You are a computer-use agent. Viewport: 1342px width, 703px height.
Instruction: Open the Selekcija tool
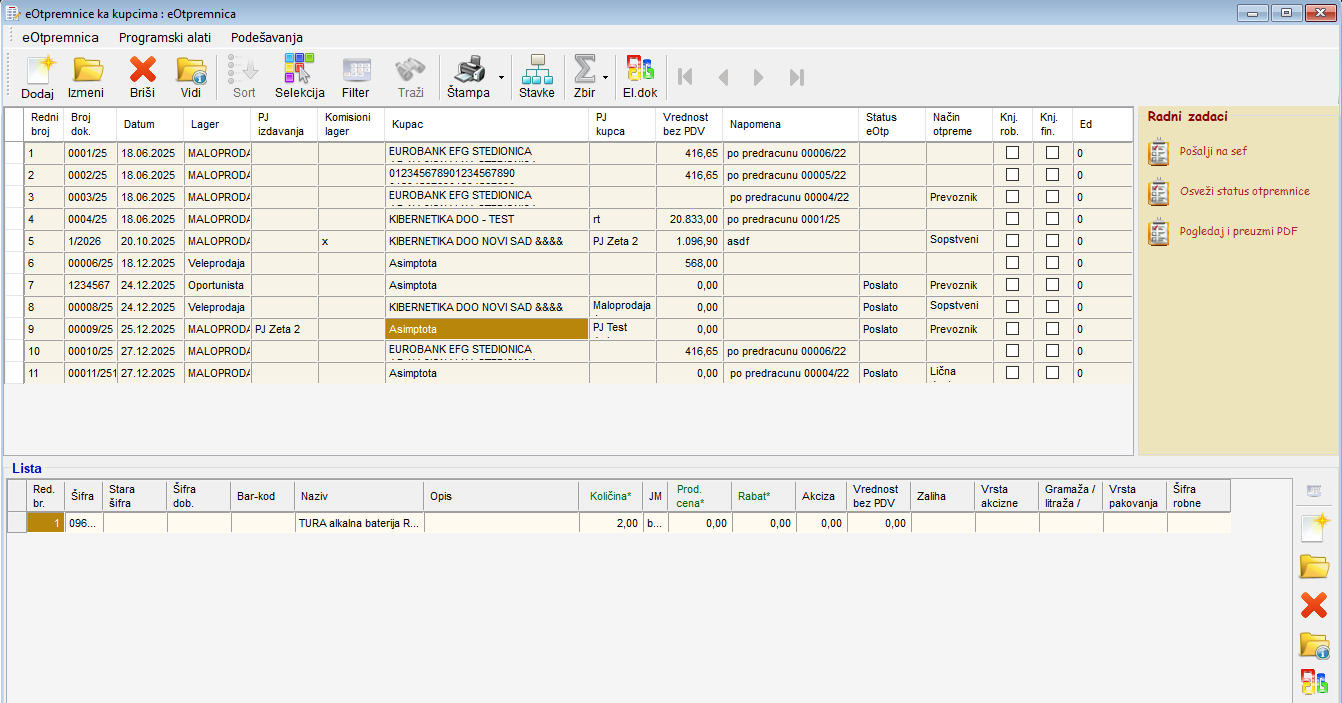pos(299,76)
